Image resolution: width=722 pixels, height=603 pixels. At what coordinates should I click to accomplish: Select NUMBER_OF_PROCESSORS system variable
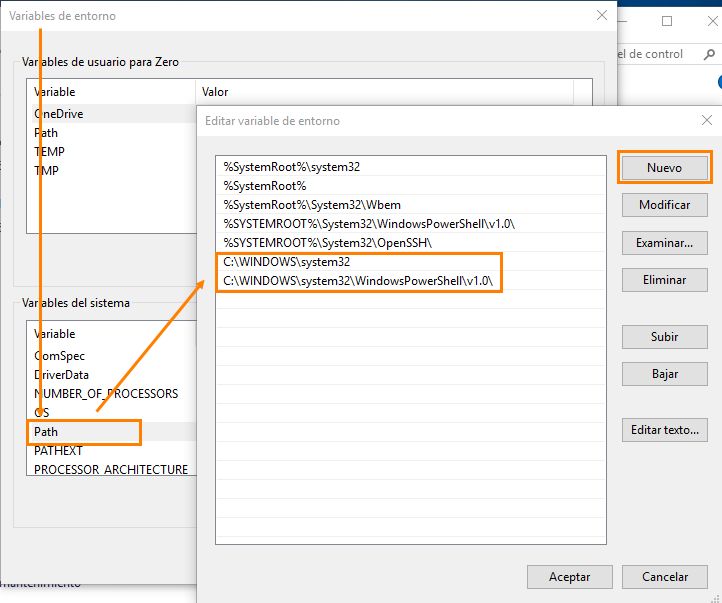[x=112, y=394]
